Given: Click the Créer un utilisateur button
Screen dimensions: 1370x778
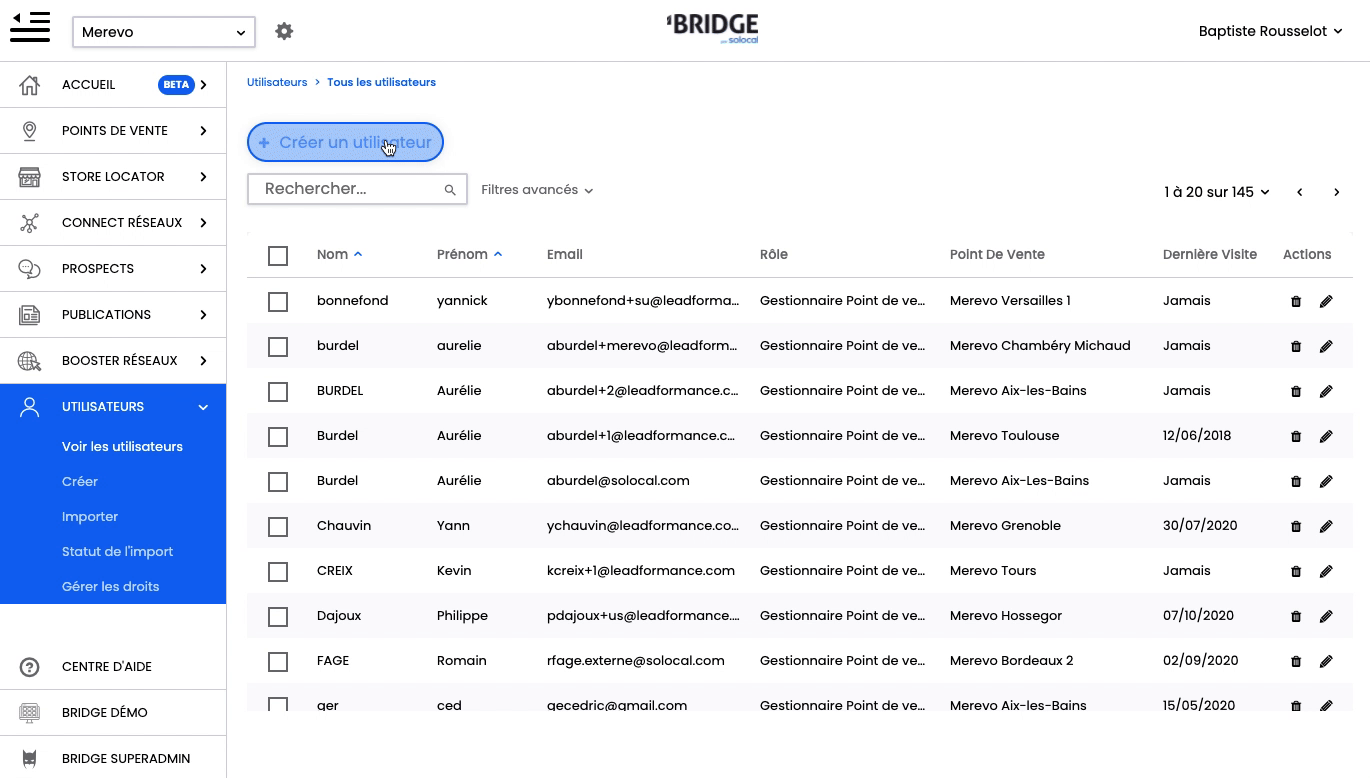Looking at the screenshot, I should click(345, 142).
